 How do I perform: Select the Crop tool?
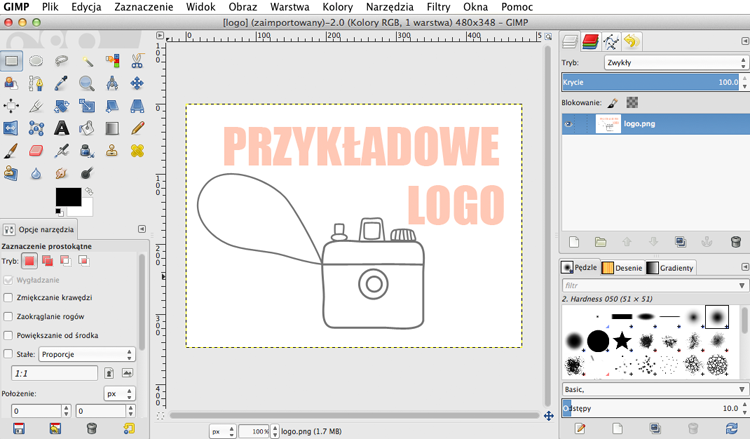pos(36,106)
